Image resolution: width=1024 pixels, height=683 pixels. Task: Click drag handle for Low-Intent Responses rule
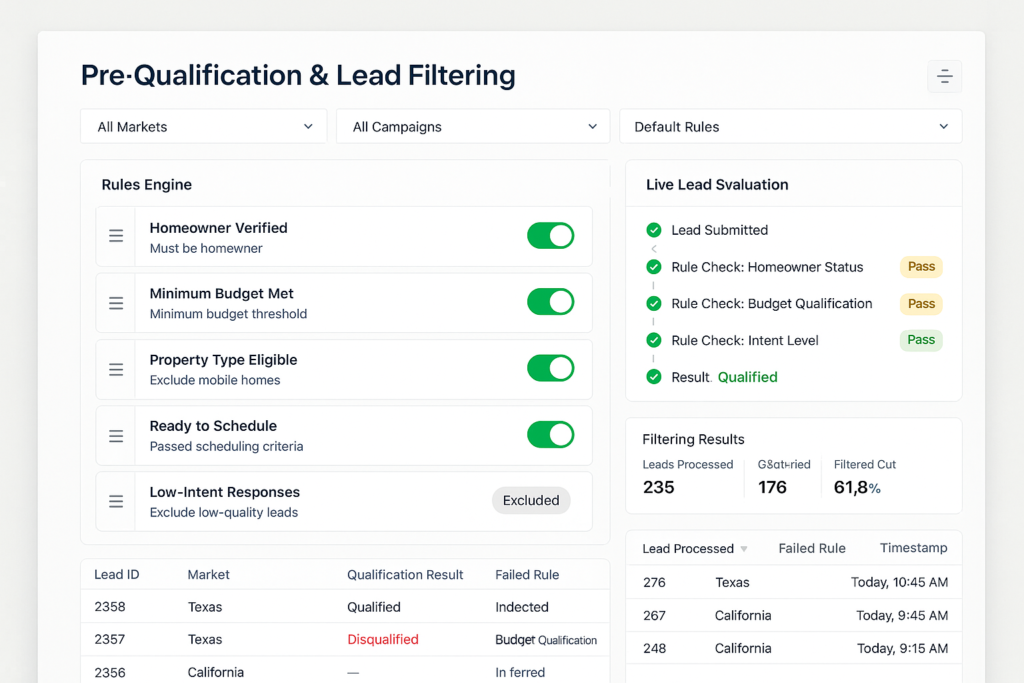click(x=116, y=502)
